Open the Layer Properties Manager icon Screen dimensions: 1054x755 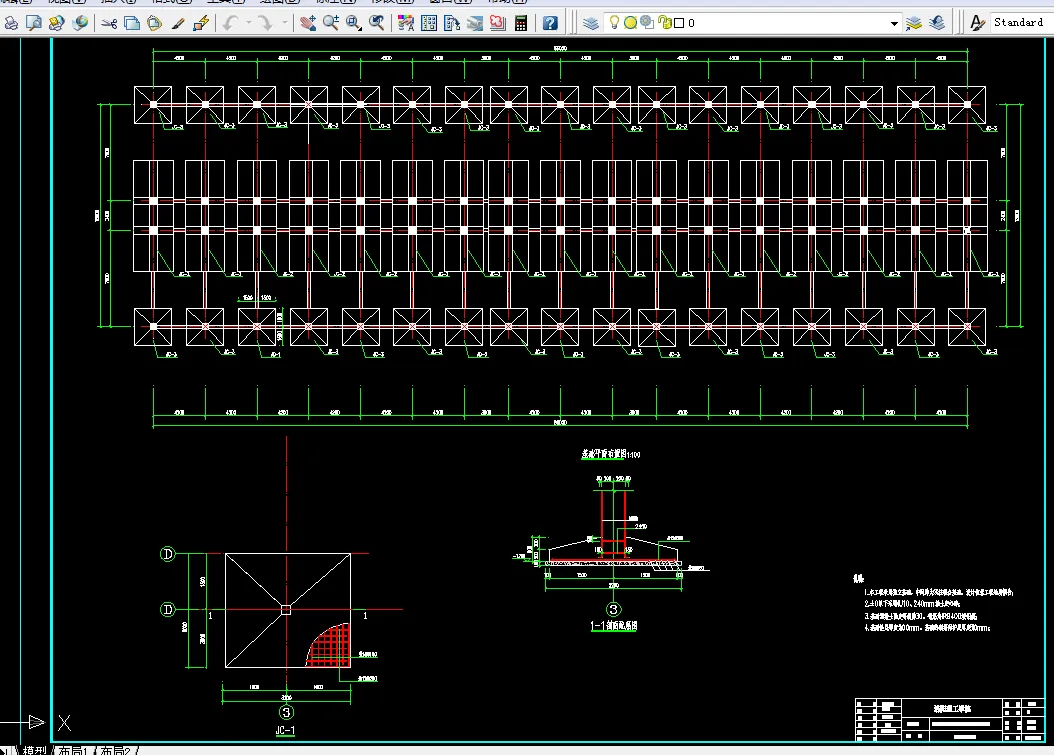(x=591, y=23)
